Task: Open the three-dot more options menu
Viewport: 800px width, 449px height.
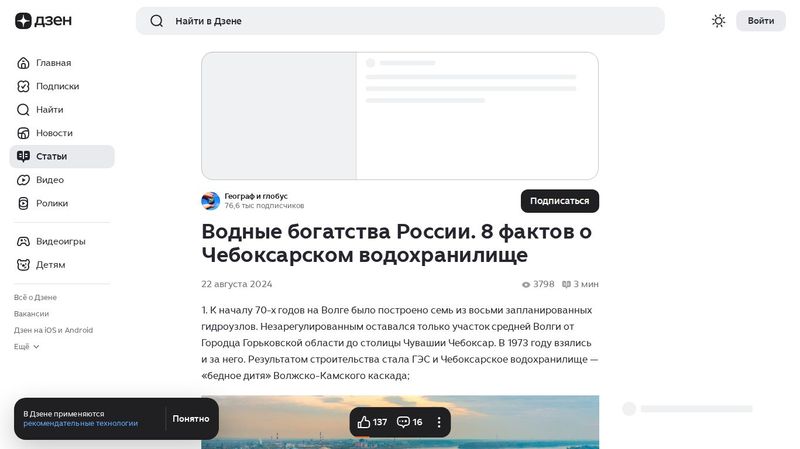Action: (x=438, y=422)
